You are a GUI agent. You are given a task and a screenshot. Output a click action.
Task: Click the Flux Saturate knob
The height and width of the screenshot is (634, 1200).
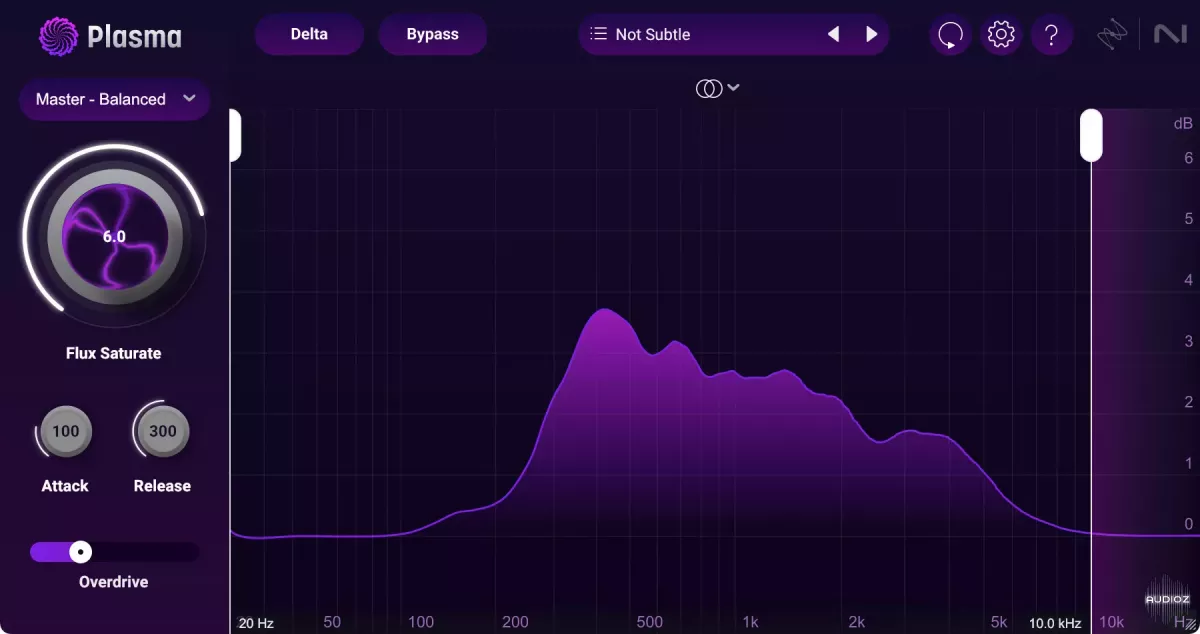pyautogui.click(x=114, y=236)
